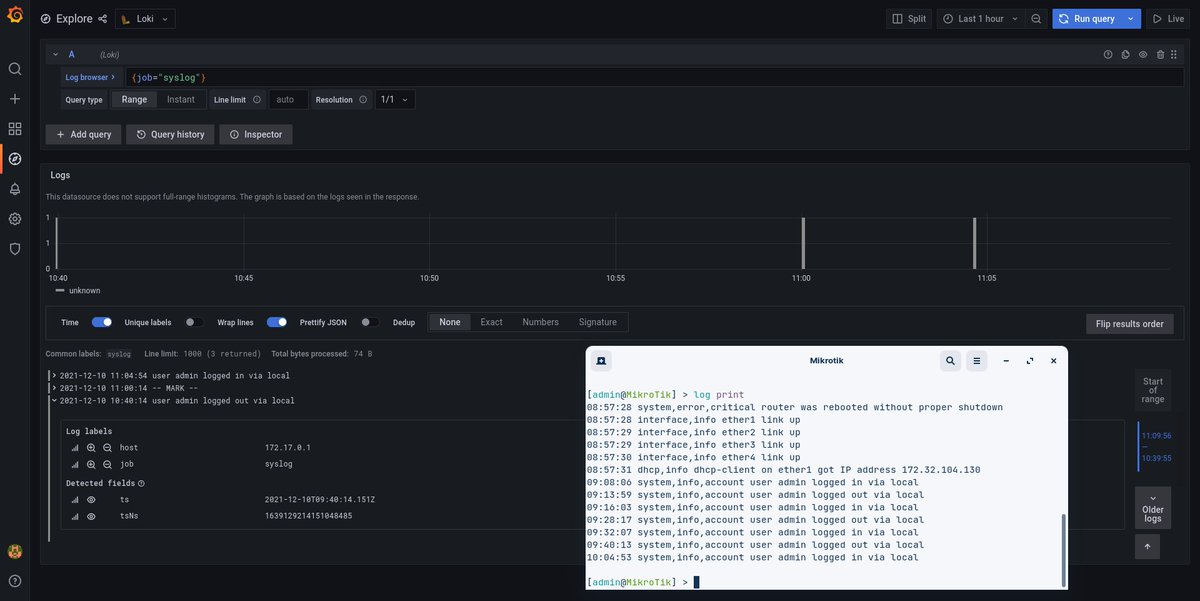The height and width of the screenshot is (601, 1200).
Task: Select Range query type
Action: point(134,99)
